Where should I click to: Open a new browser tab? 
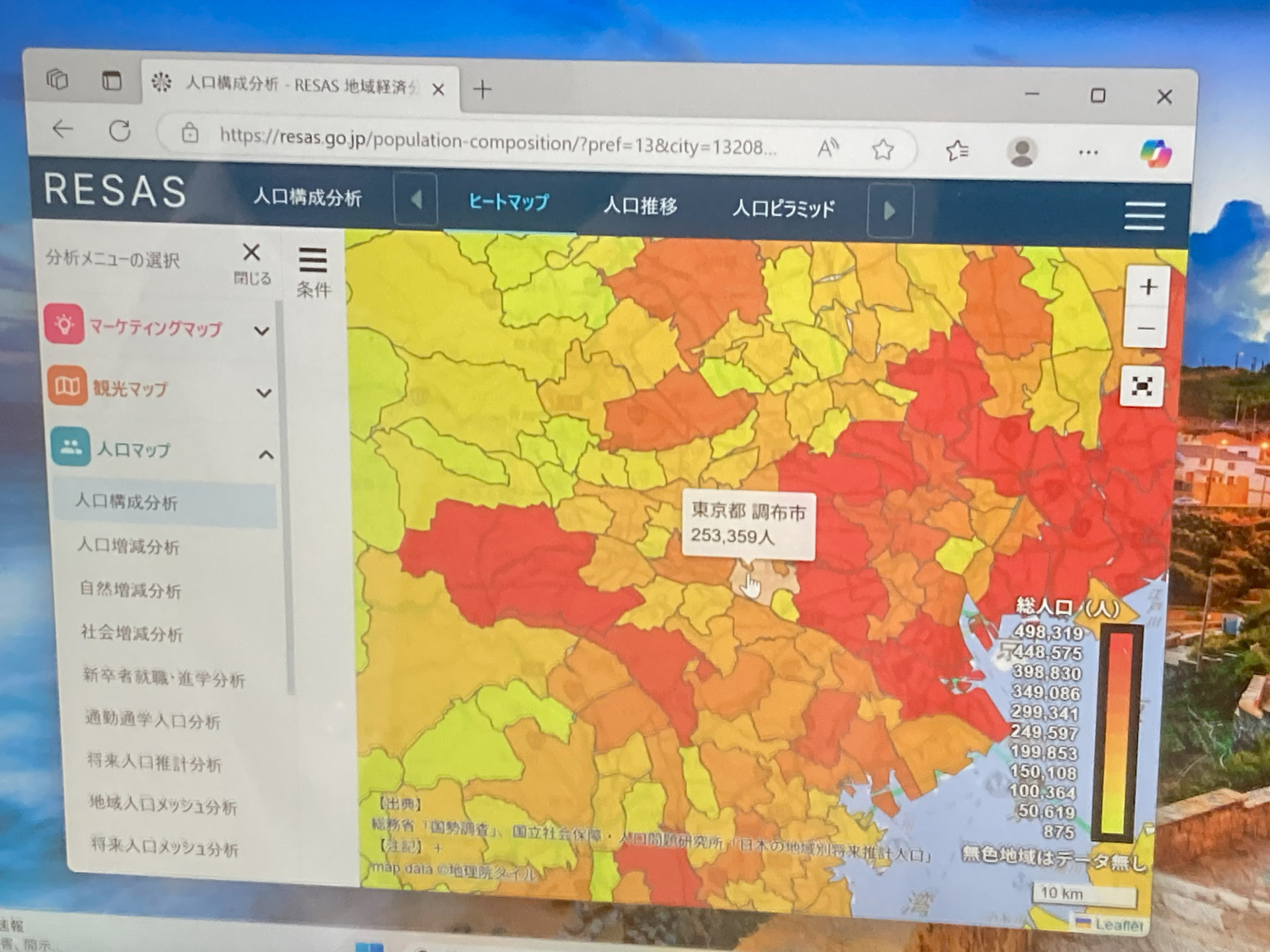482,89
